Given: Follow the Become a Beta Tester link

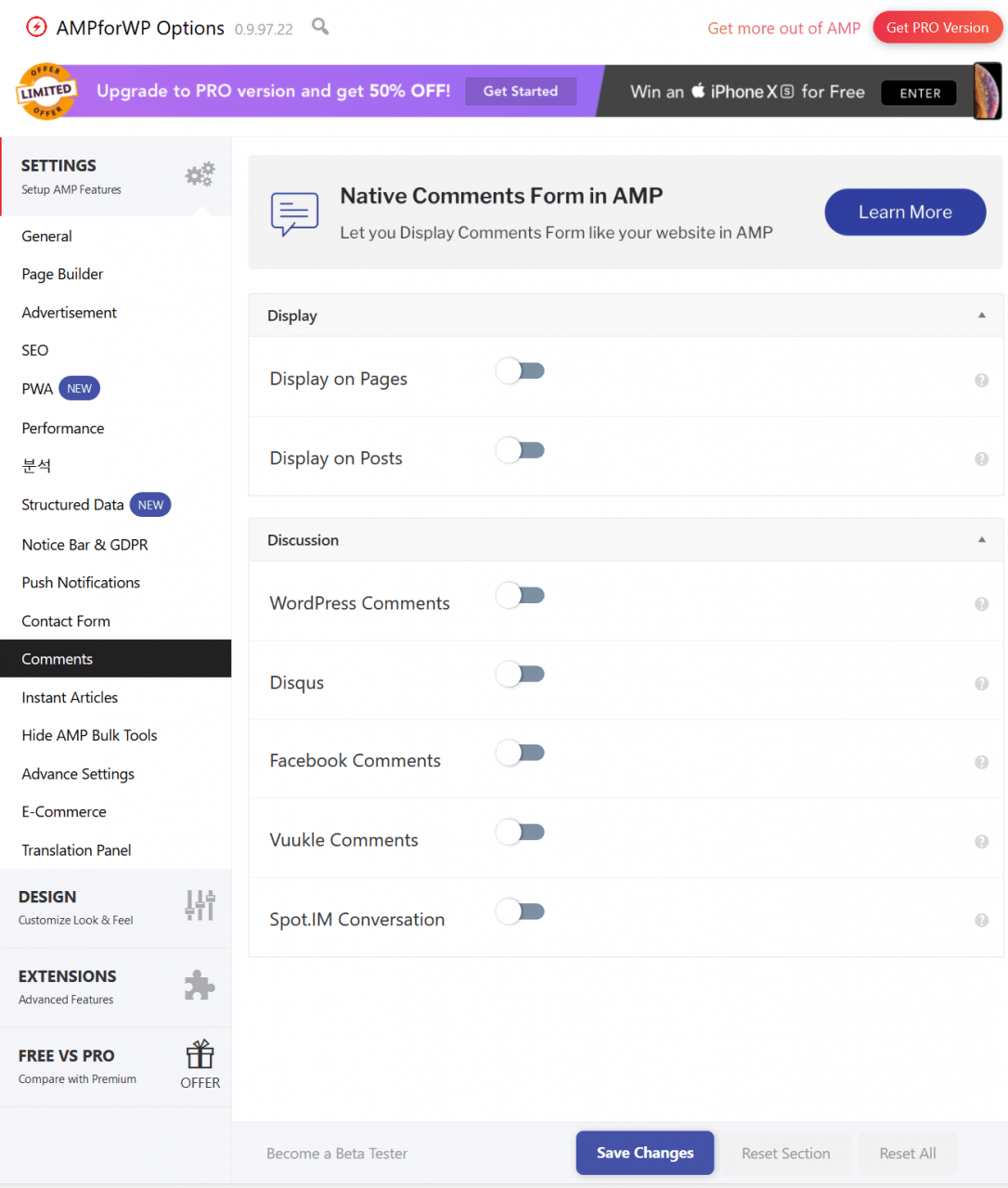Looking at the screenshot, I should point(337,1154).
